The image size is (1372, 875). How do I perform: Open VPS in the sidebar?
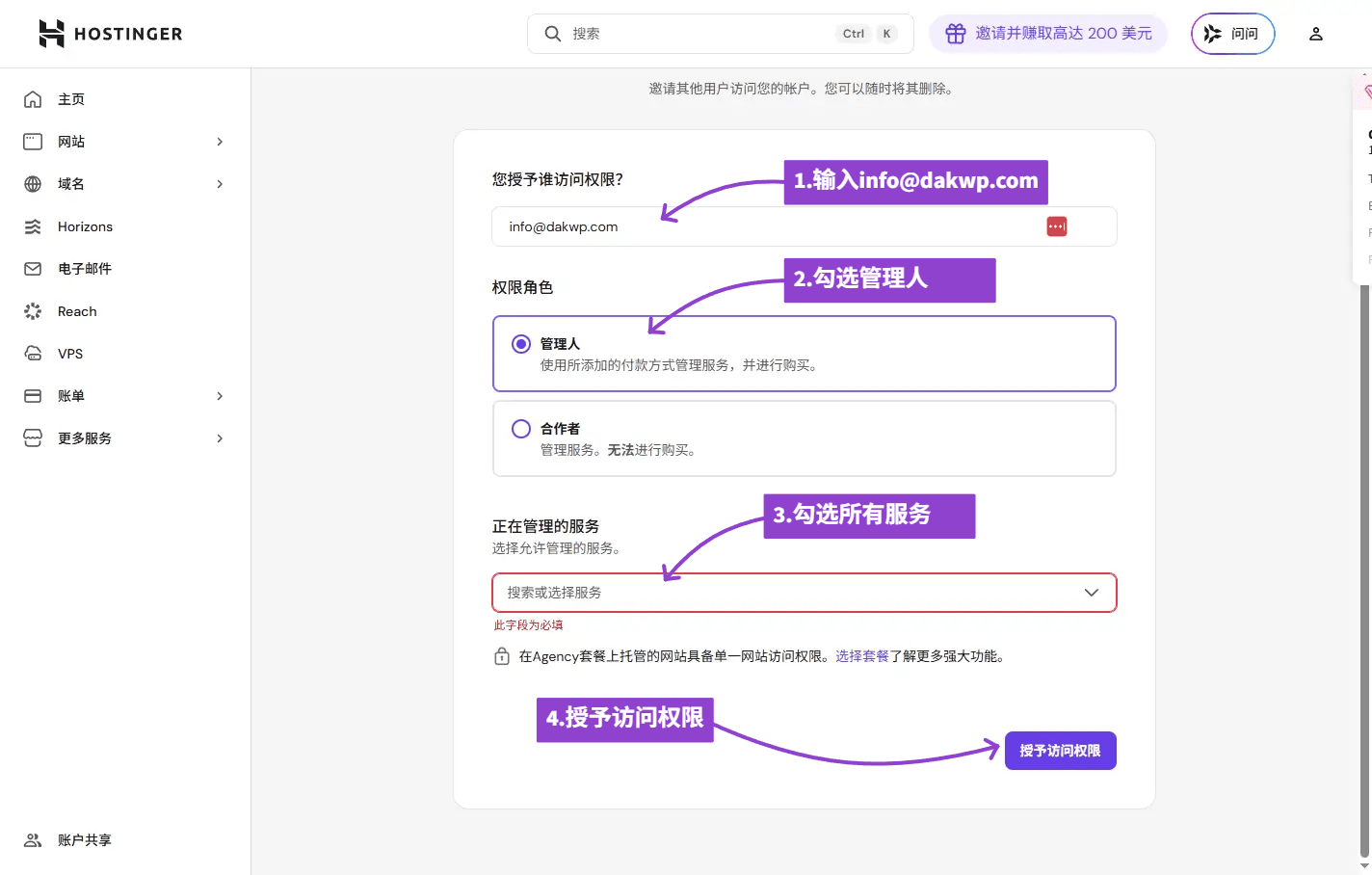tap(70, 354)
